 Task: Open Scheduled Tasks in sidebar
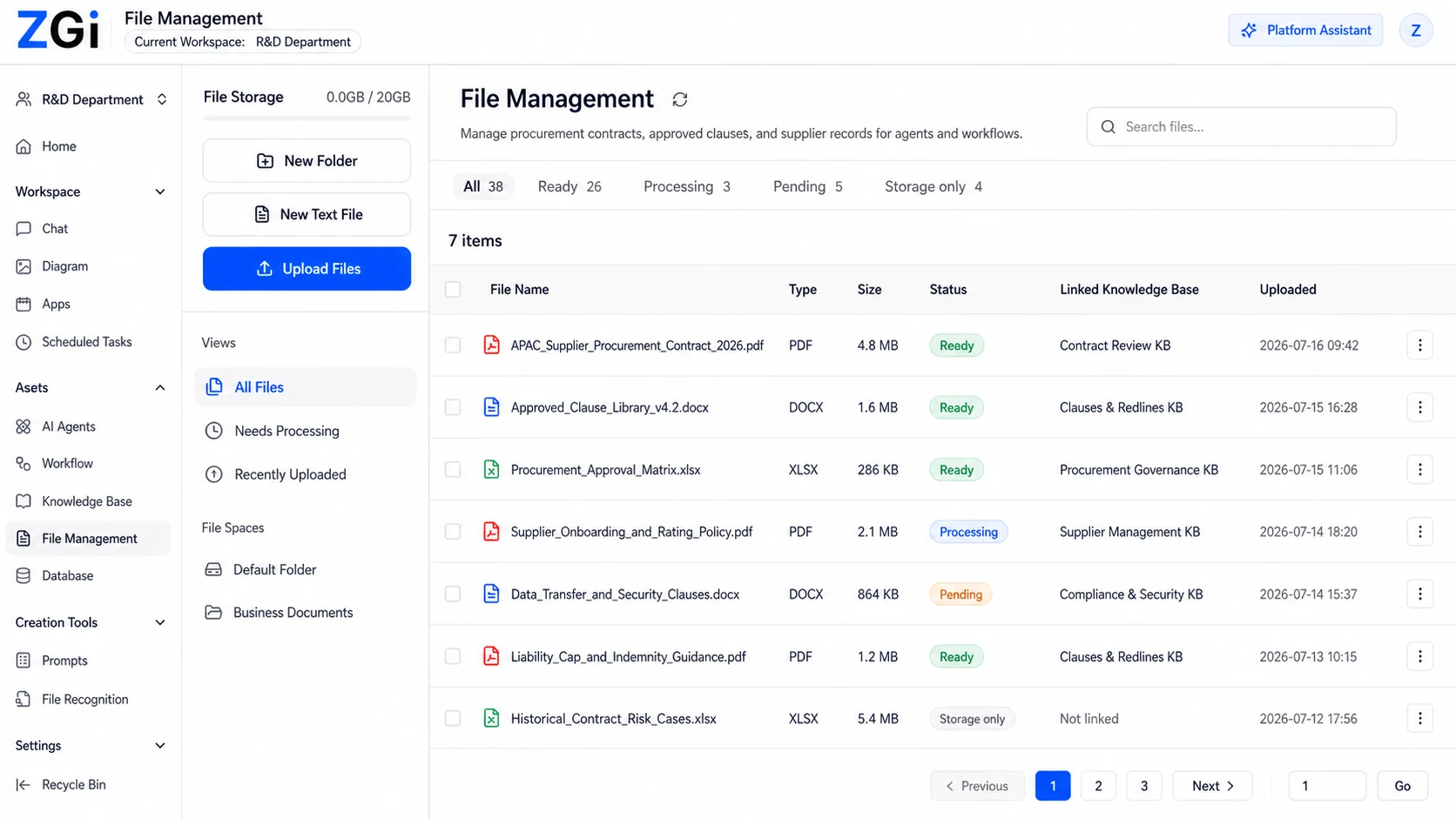point(86,342)
